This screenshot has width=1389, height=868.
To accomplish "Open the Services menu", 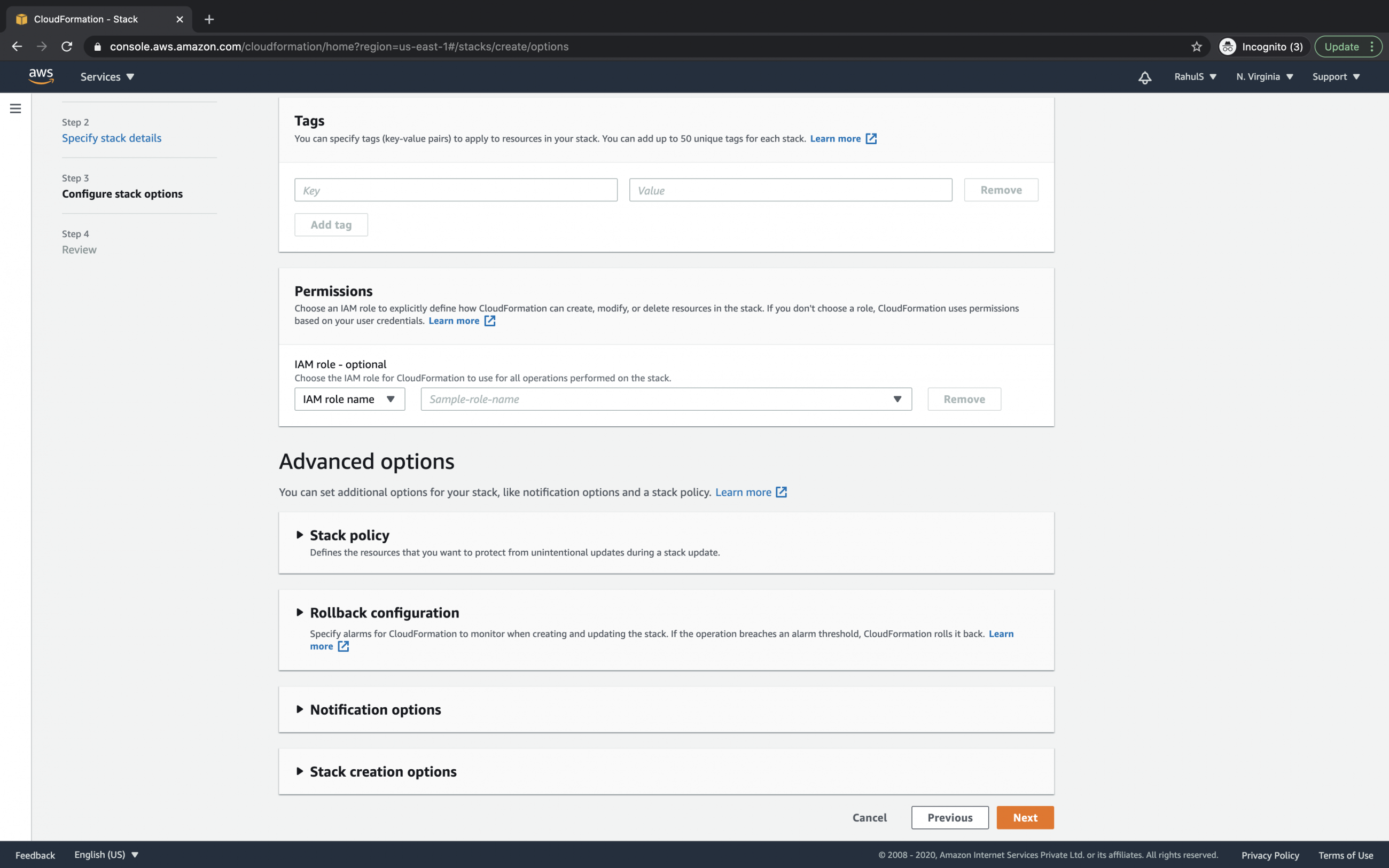I will point(107,77).
